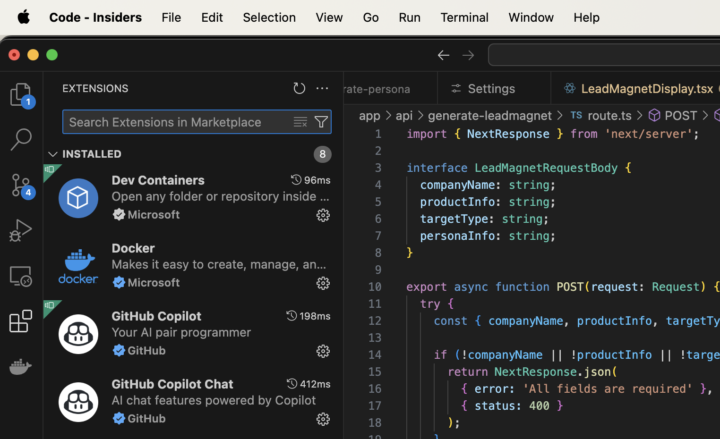Image resolution: width=720 pixels, height=439 pixels.
Task: Select the GitHub Copilot extension logo
Action: 78,334
